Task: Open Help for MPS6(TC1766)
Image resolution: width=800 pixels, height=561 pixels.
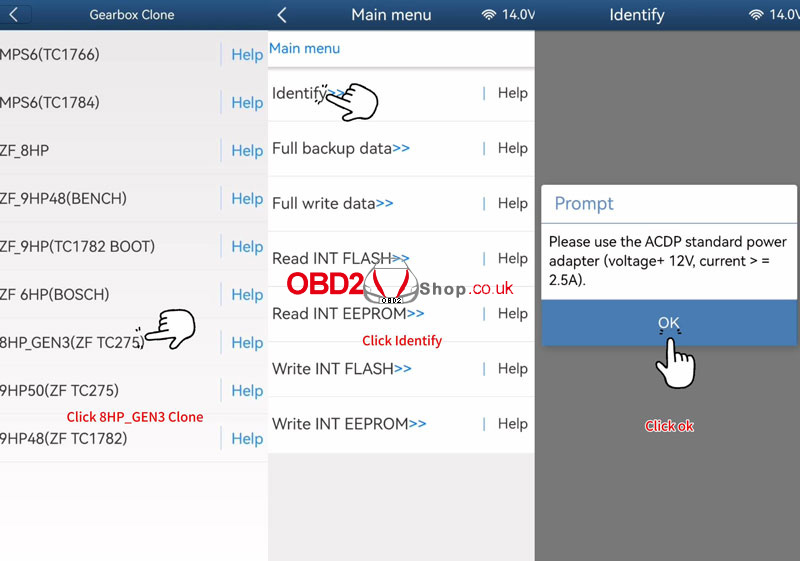Action: [247, 55]
